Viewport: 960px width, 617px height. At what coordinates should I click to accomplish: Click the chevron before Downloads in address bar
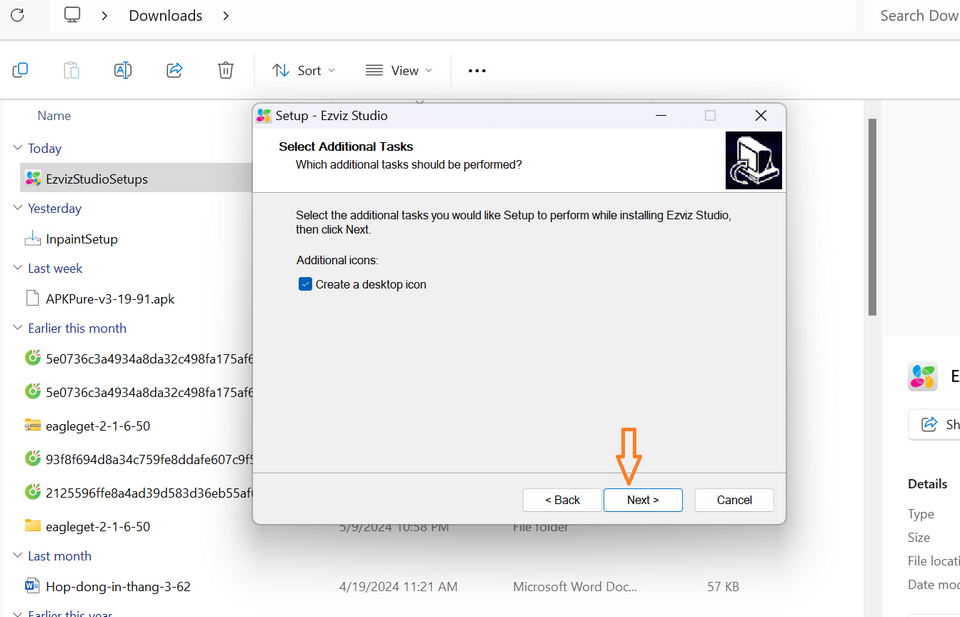pyautogui.click(x=105, y=16)
